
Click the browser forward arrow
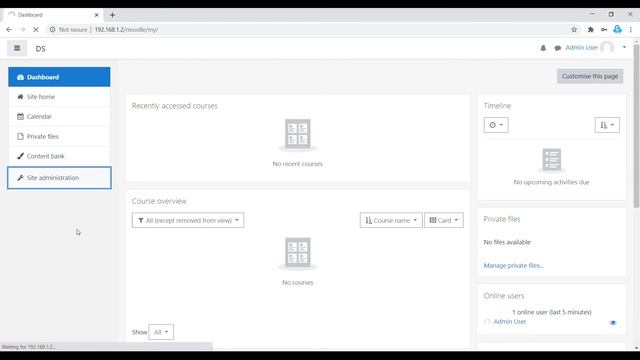click(22, 29)
